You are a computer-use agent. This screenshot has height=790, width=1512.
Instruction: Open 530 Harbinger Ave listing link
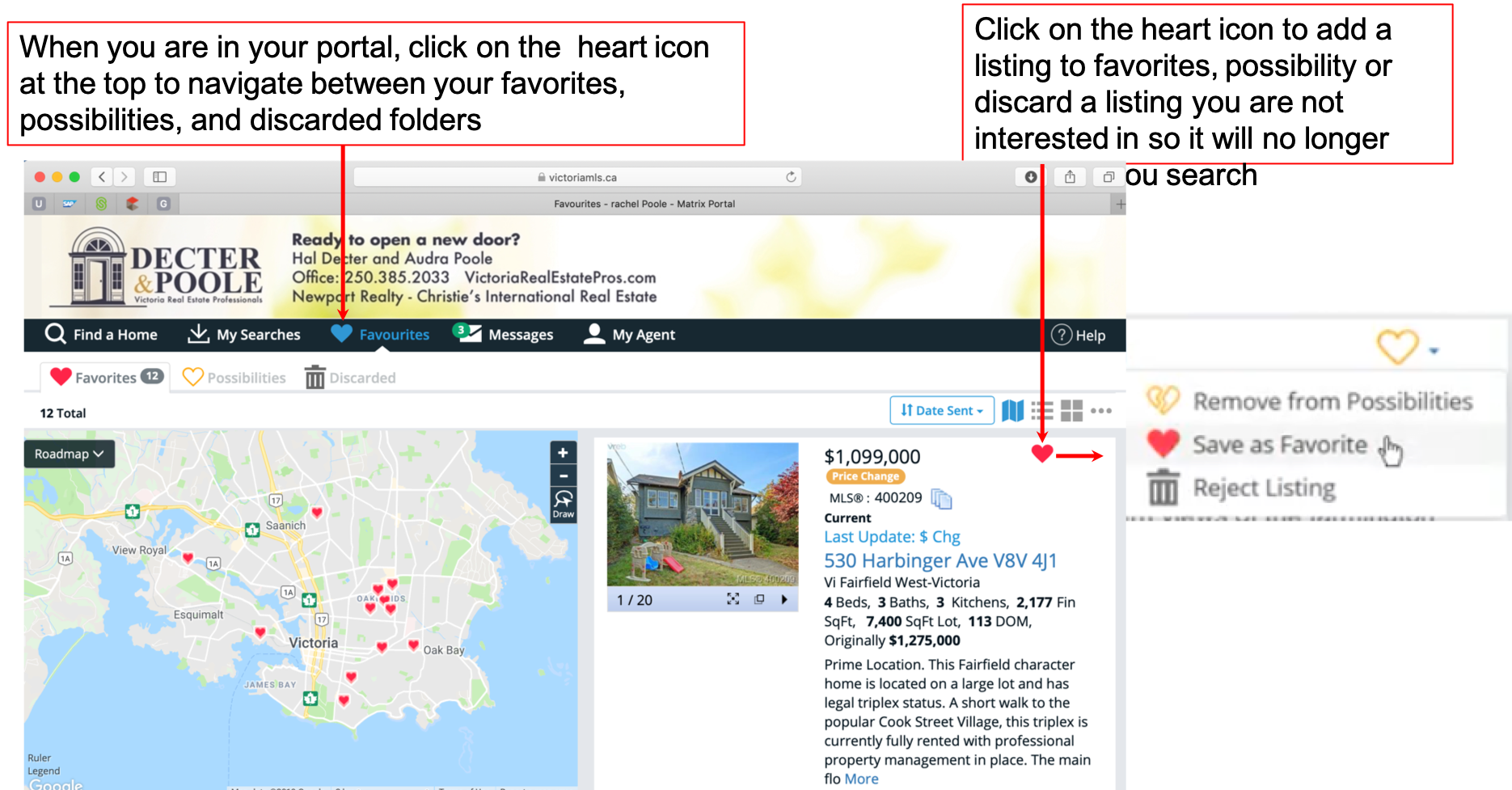940,560
